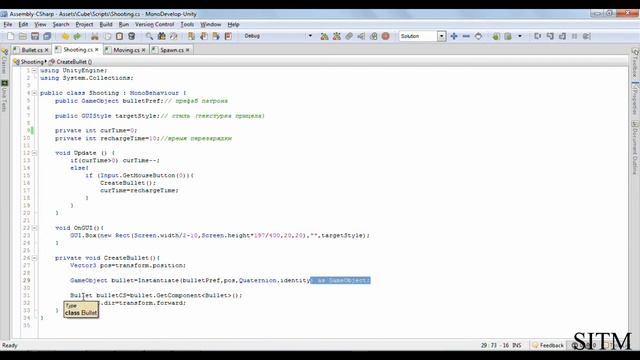The image size is (640, 360).
Task: Open the Window menu
Action: (x=210, y=24)
